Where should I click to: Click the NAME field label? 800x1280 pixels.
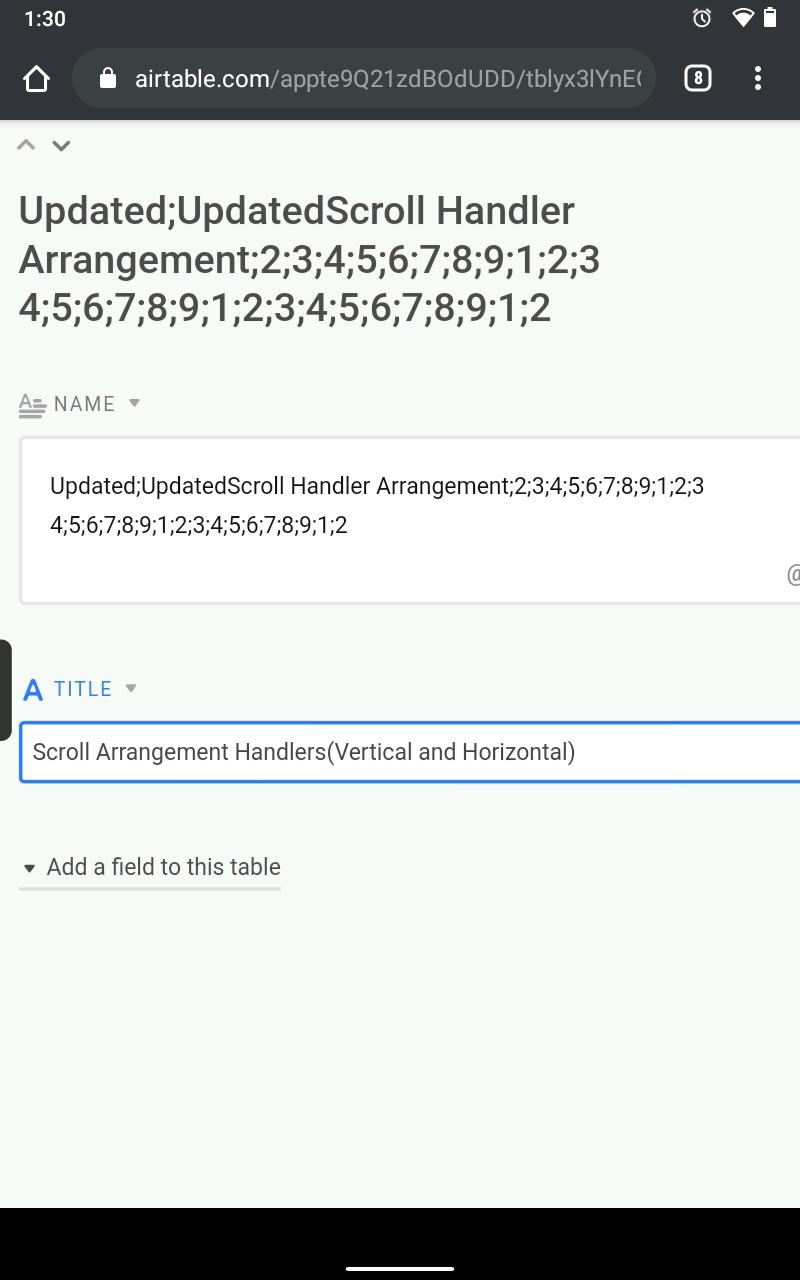85,404
